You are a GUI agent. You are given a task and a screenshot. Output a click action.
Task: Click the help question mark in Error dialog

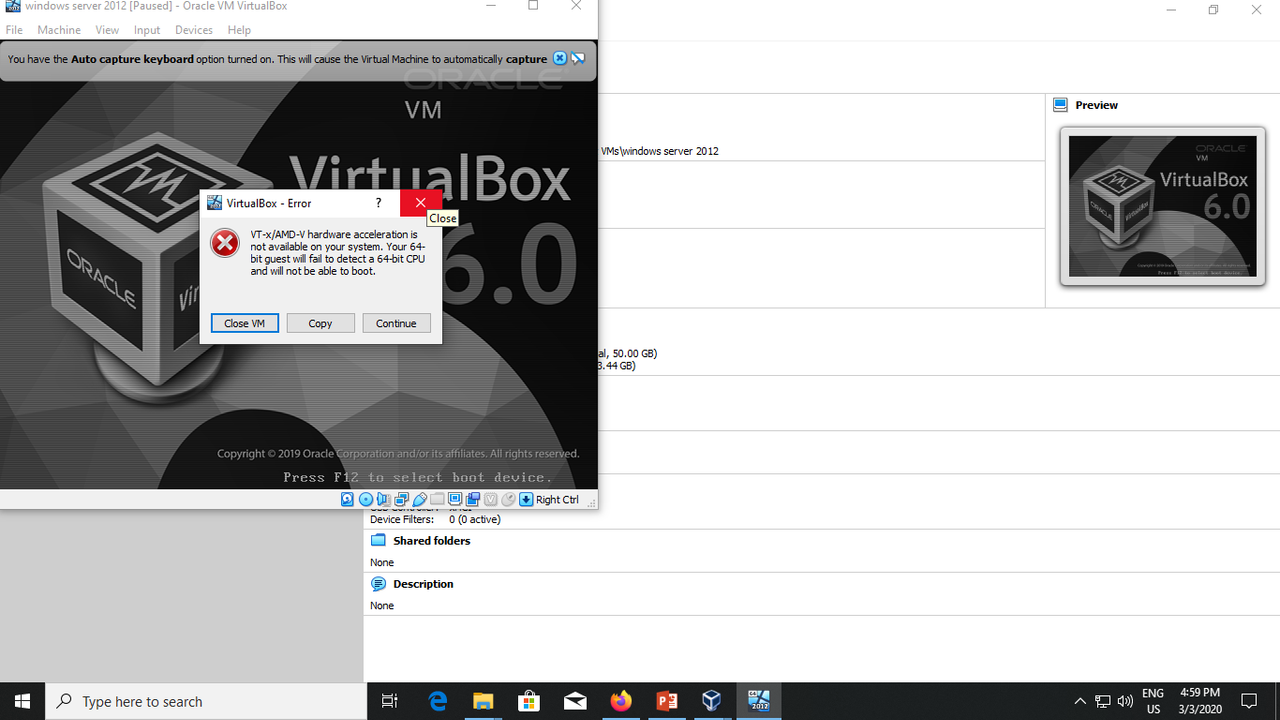[x=378, y=203]
